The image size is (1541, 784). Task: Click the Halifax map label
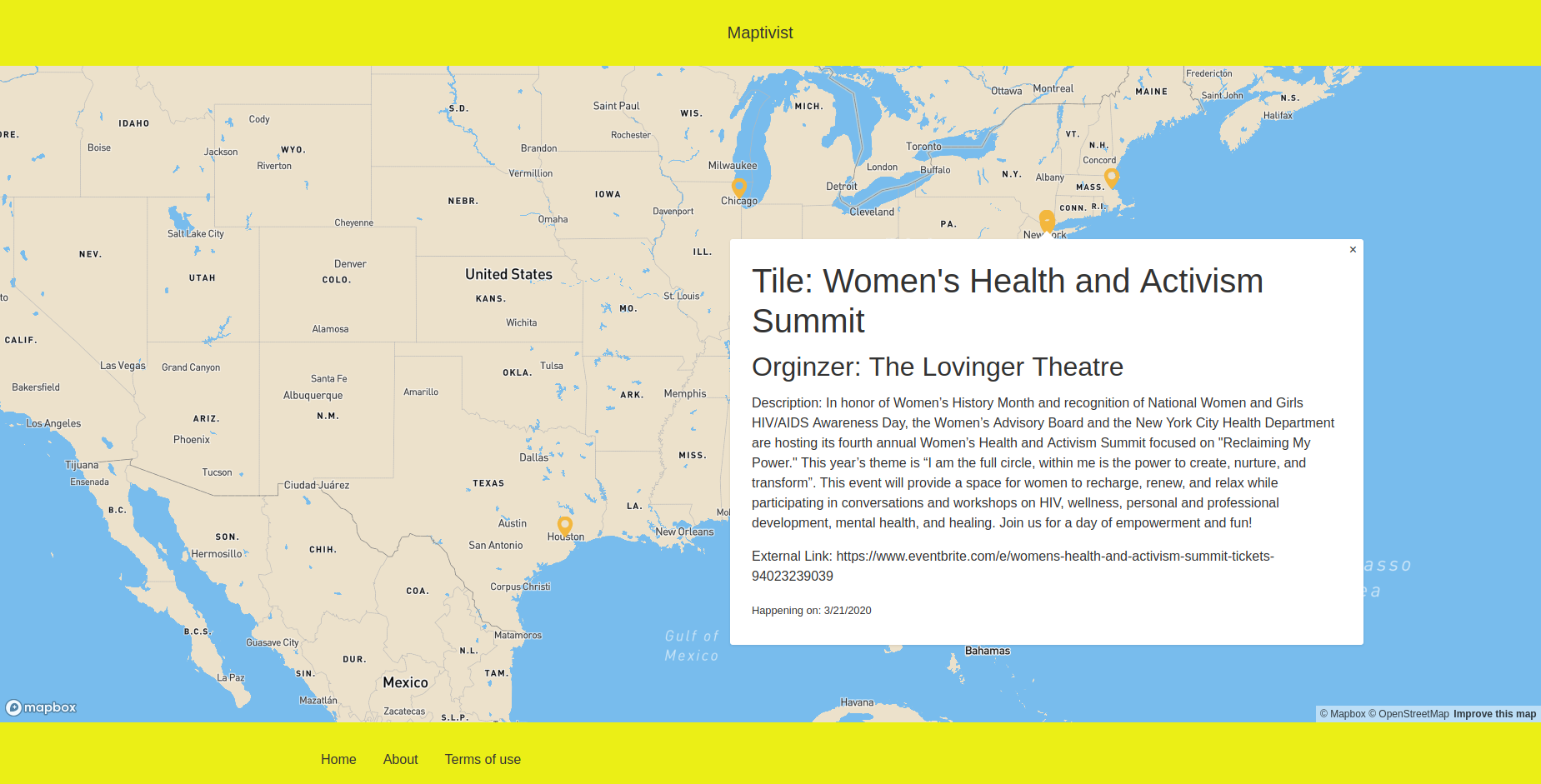tap(1278, 116)
